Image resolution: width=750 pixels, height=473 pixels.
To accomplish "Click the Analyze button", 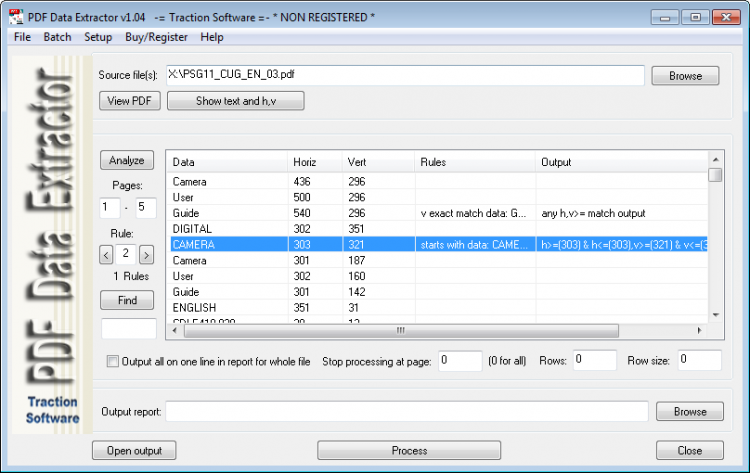I will [x=127, y=160].
